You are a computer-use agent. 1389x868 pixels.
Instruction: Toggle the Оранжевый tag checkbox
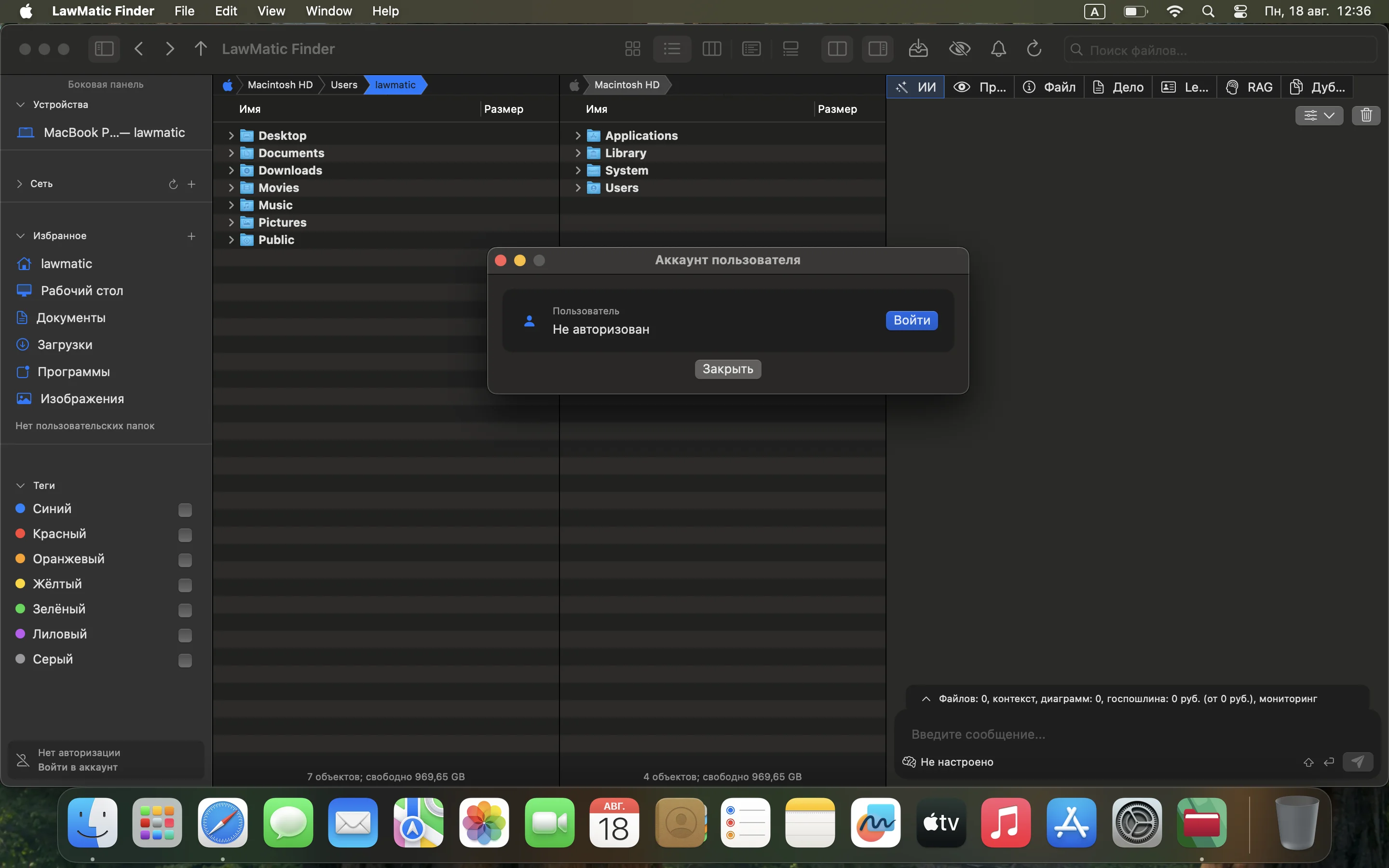185,560
